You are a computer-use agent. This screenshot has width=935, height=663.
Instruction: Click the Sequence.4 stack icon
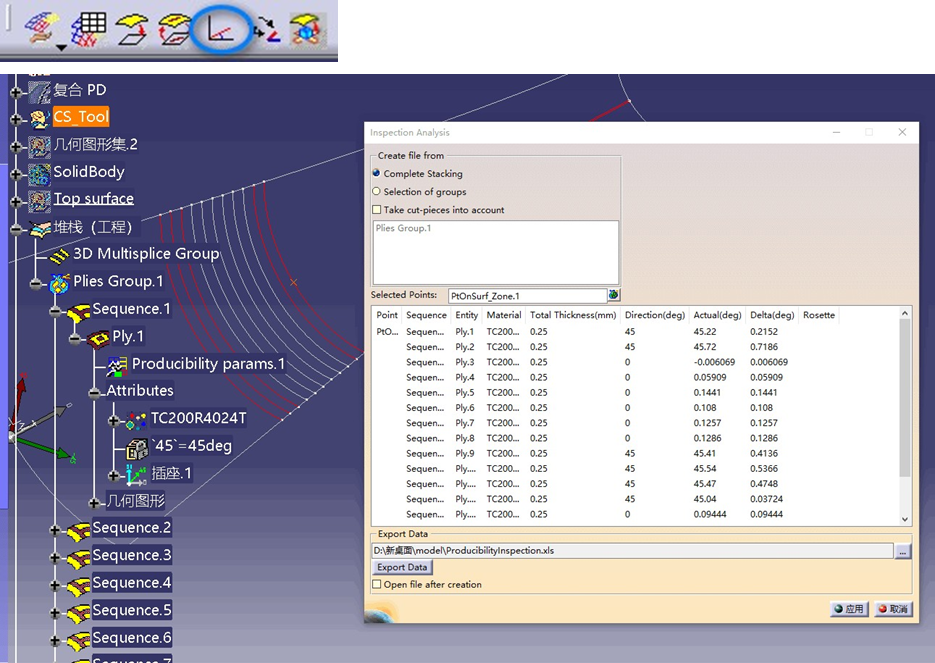pyautogui.click(x=78, y=585)
